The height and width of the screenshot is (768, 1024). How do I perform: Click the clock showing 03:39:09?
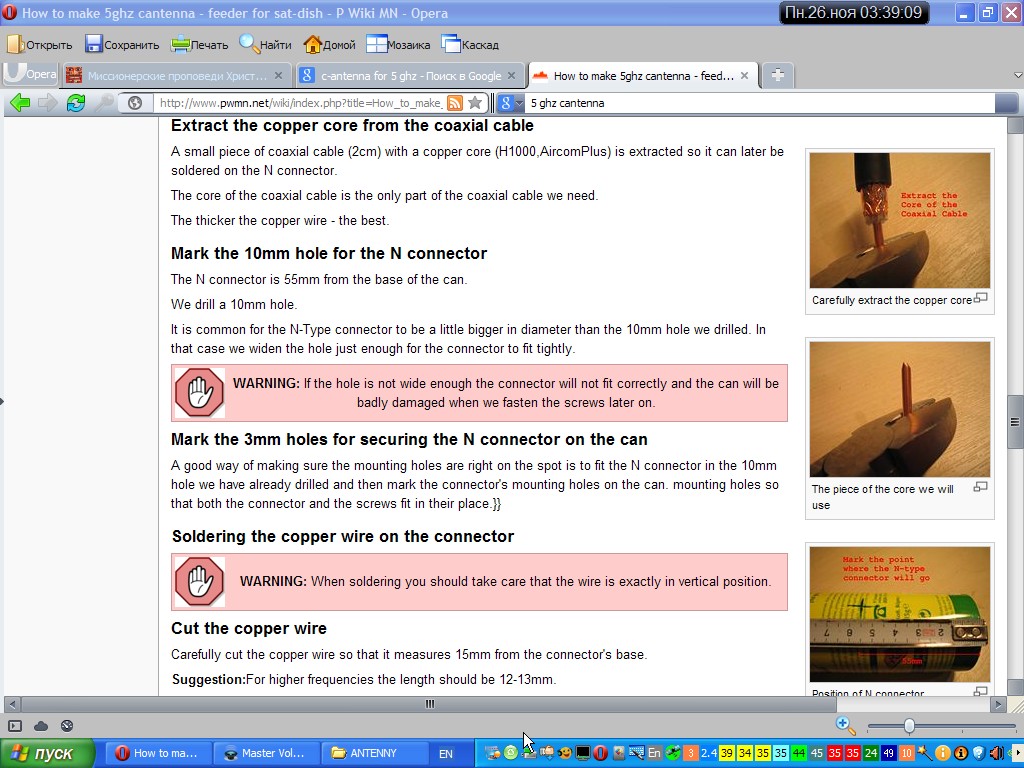pyautogui.click(x=854, y=12)
